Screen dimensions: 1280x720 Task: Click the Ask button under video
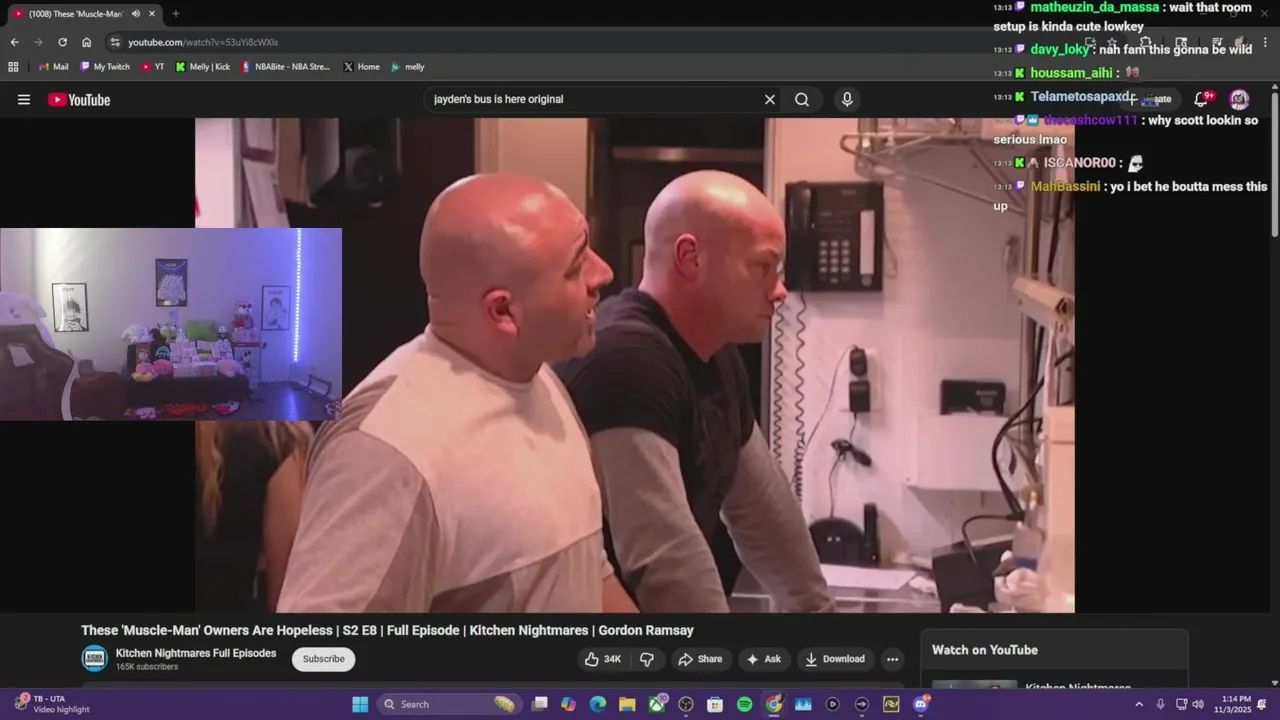tap(763, 659)
